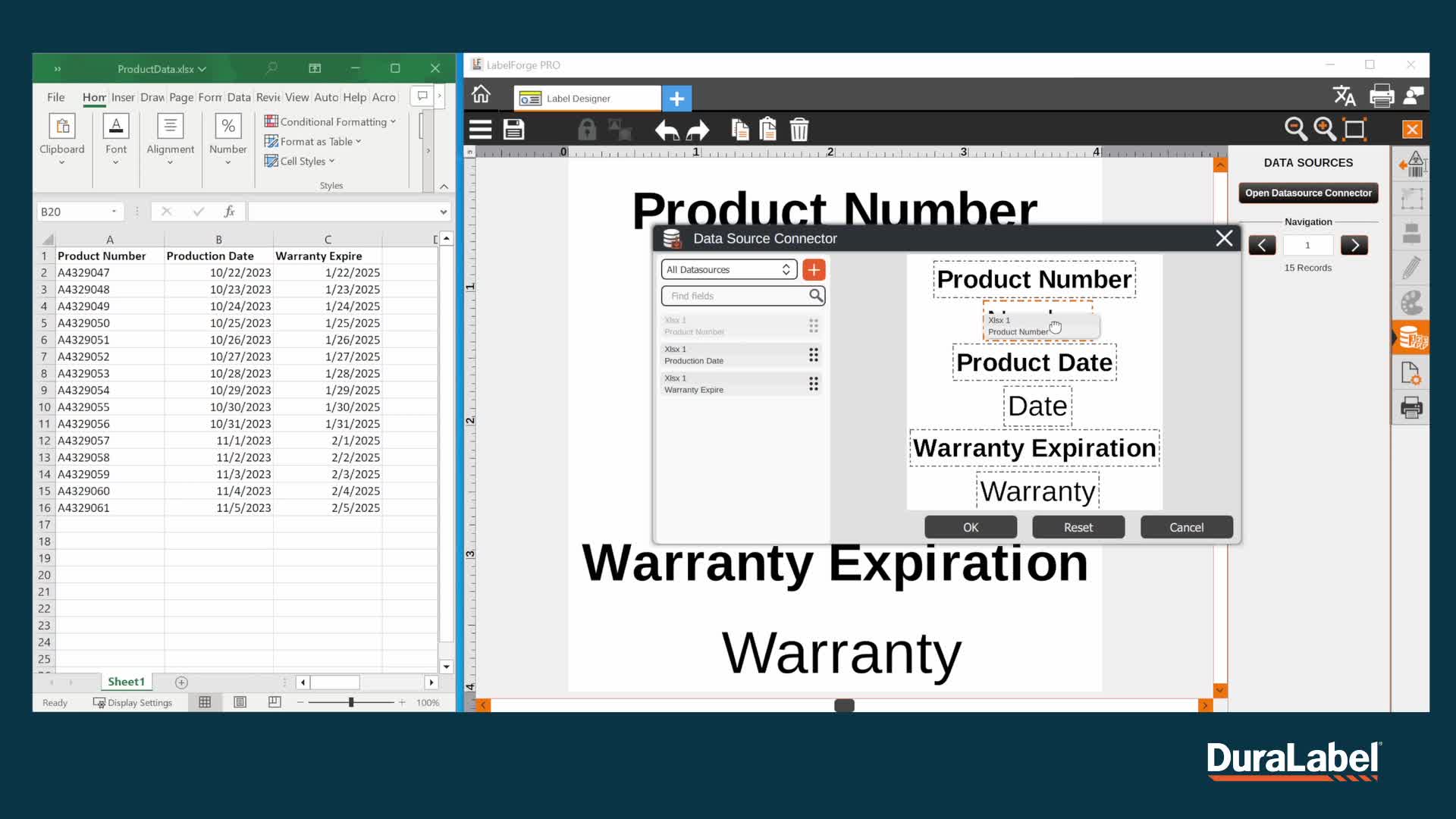The height and width of the screenshot is (819, 1456).
Task: Open the LabelForge hamburger menu
Action: [480, 130]
